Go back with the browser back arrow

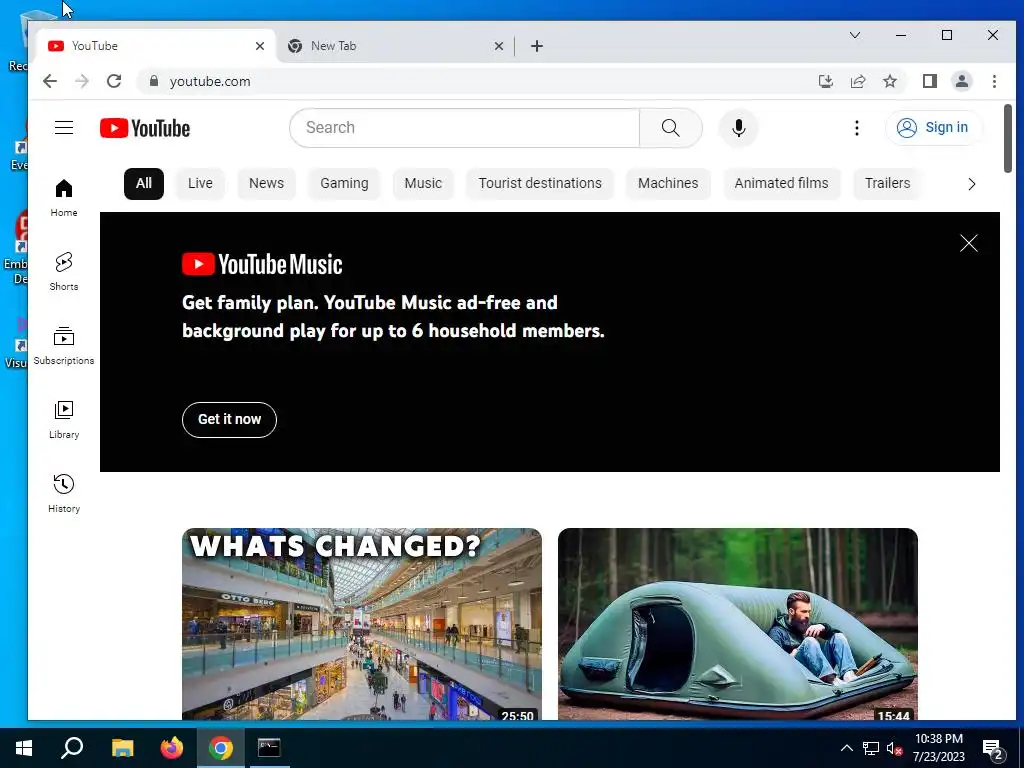50,81
